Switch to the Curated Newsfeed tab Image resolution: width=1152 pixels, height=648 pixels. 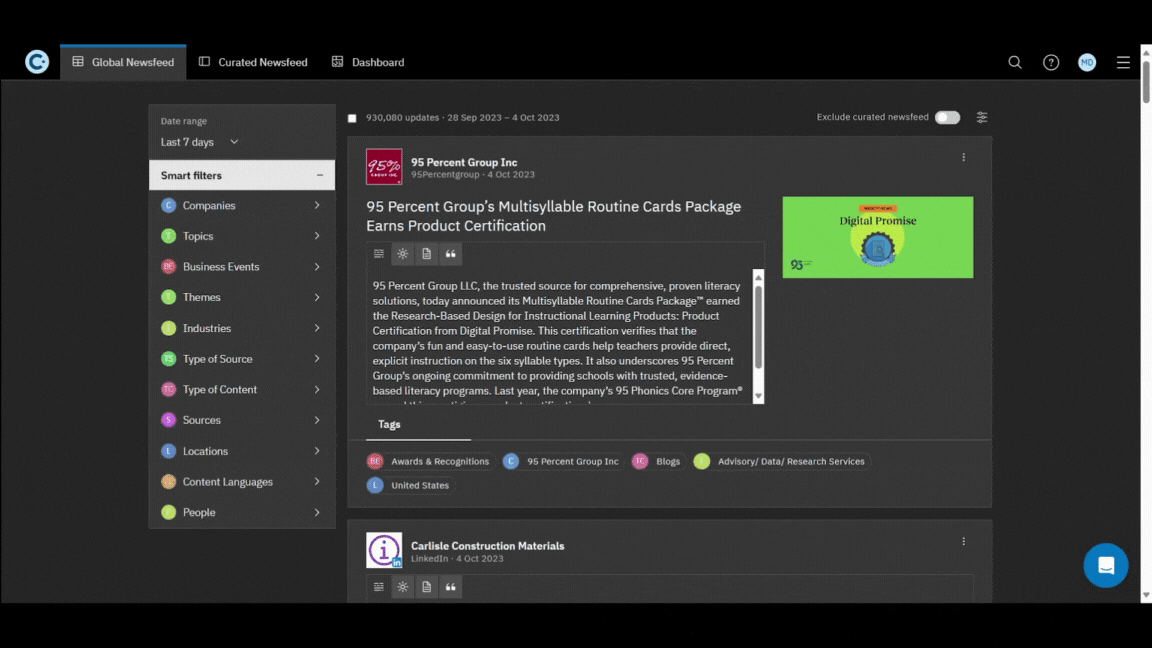click(x=253, y=62)
